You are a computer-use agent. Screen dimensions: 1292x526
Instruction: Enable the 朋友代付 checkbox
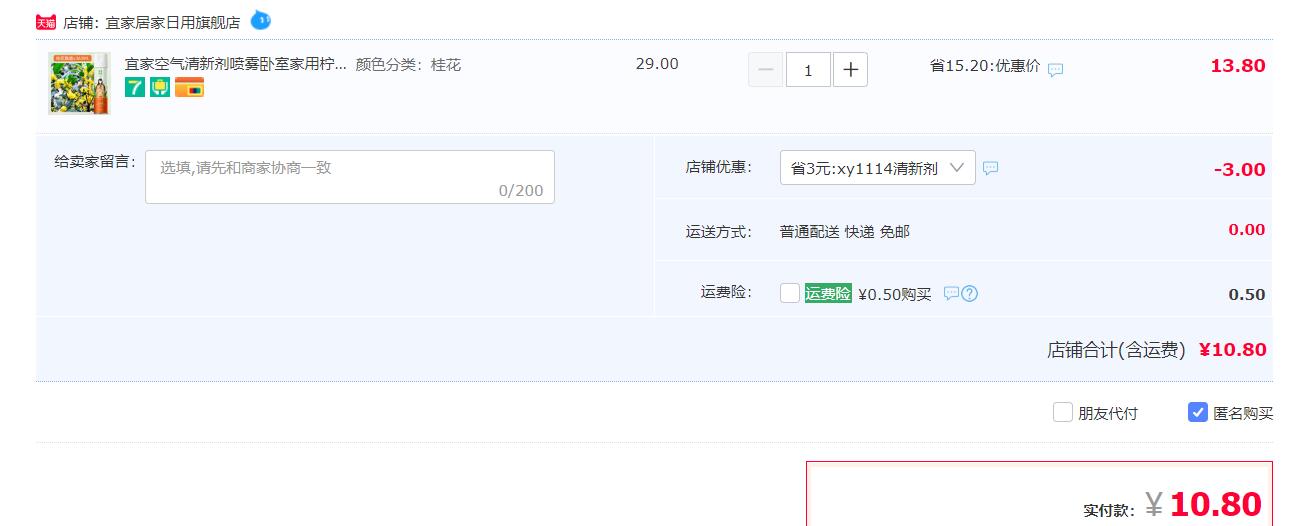[1063, 412]
